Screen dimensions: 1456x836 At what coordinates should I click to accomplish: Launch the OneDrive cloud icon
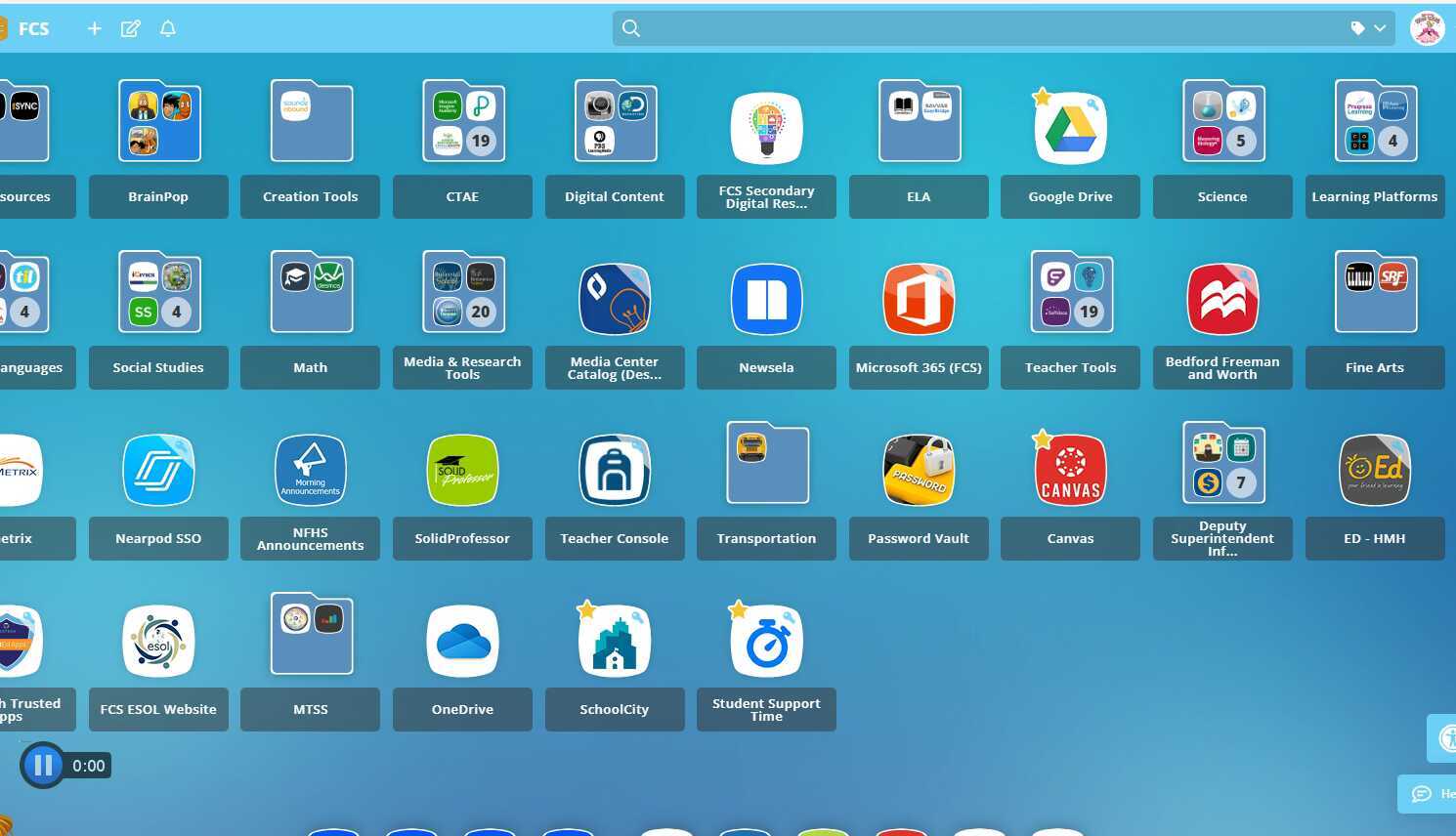[463, 641]
